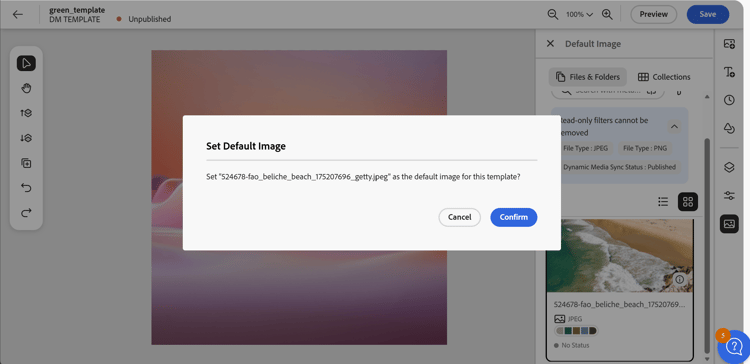Pick the brown color swatch
Image resolution: width=750 pixels, height=364 pixels.
[576, 331]
